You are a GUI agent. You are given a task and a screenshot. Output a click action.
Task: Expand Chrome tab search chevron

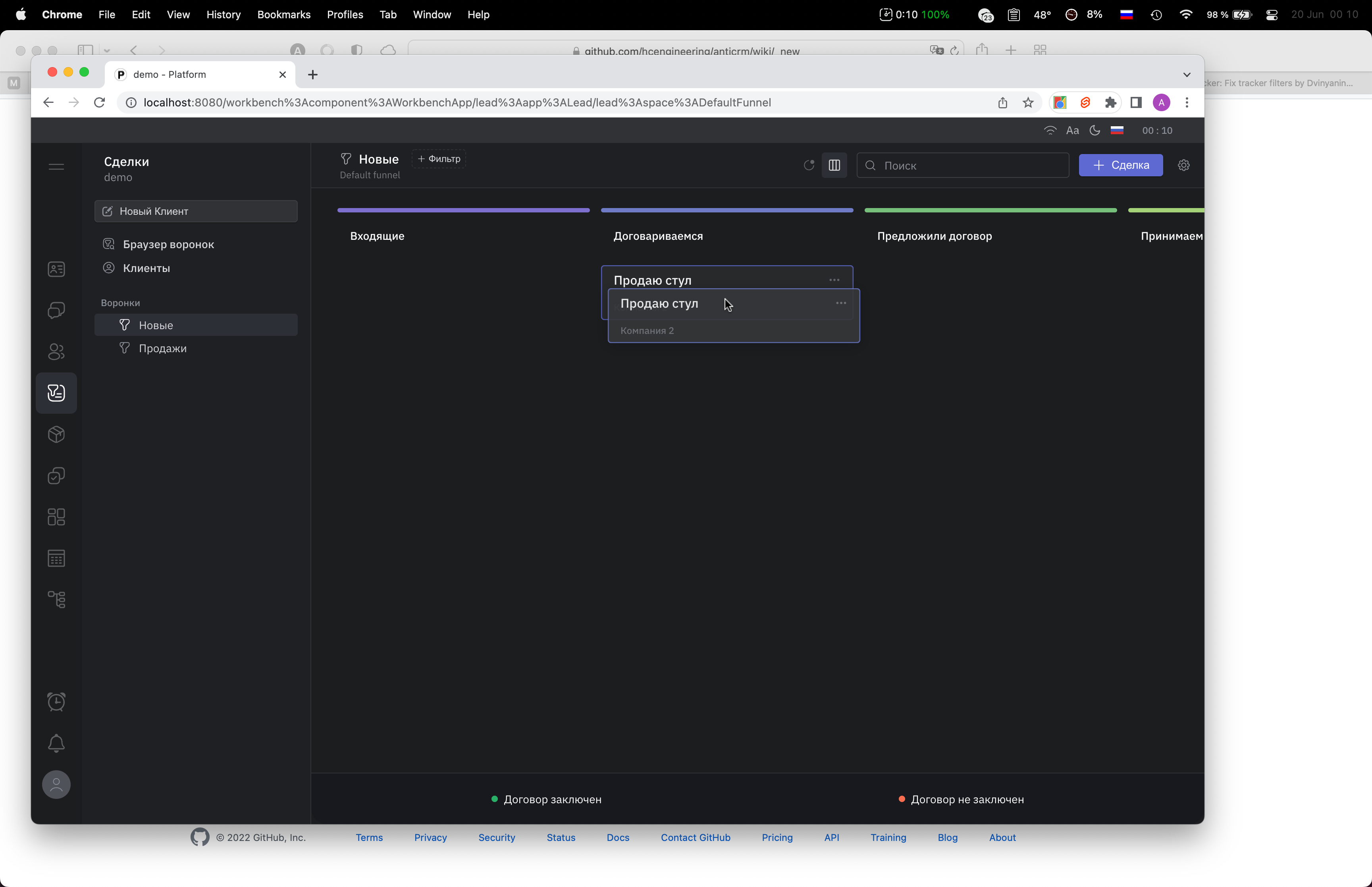tap(1187, 74)
